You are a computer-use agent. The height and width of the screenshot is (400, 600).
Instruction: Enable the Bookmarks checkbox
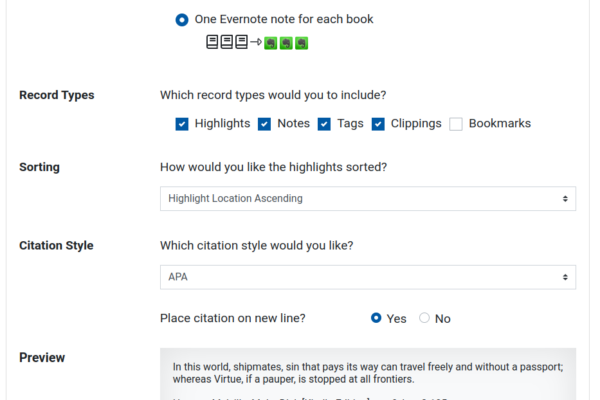[456, 124]
